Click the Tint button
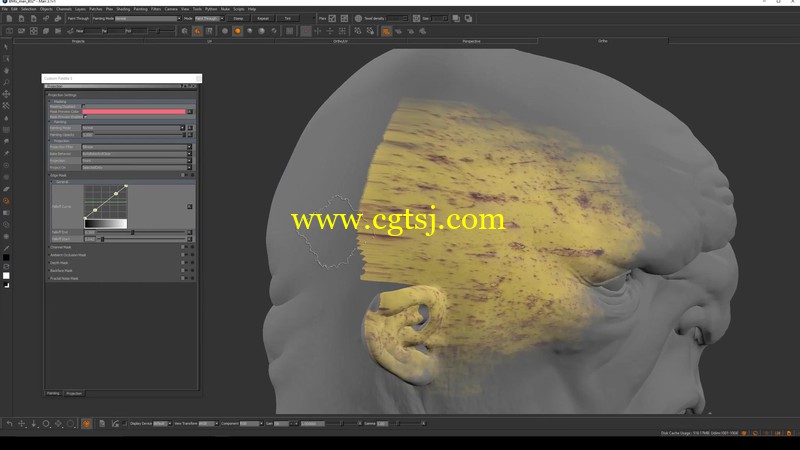This screenshot has height=450, width=800. [287, 18]
